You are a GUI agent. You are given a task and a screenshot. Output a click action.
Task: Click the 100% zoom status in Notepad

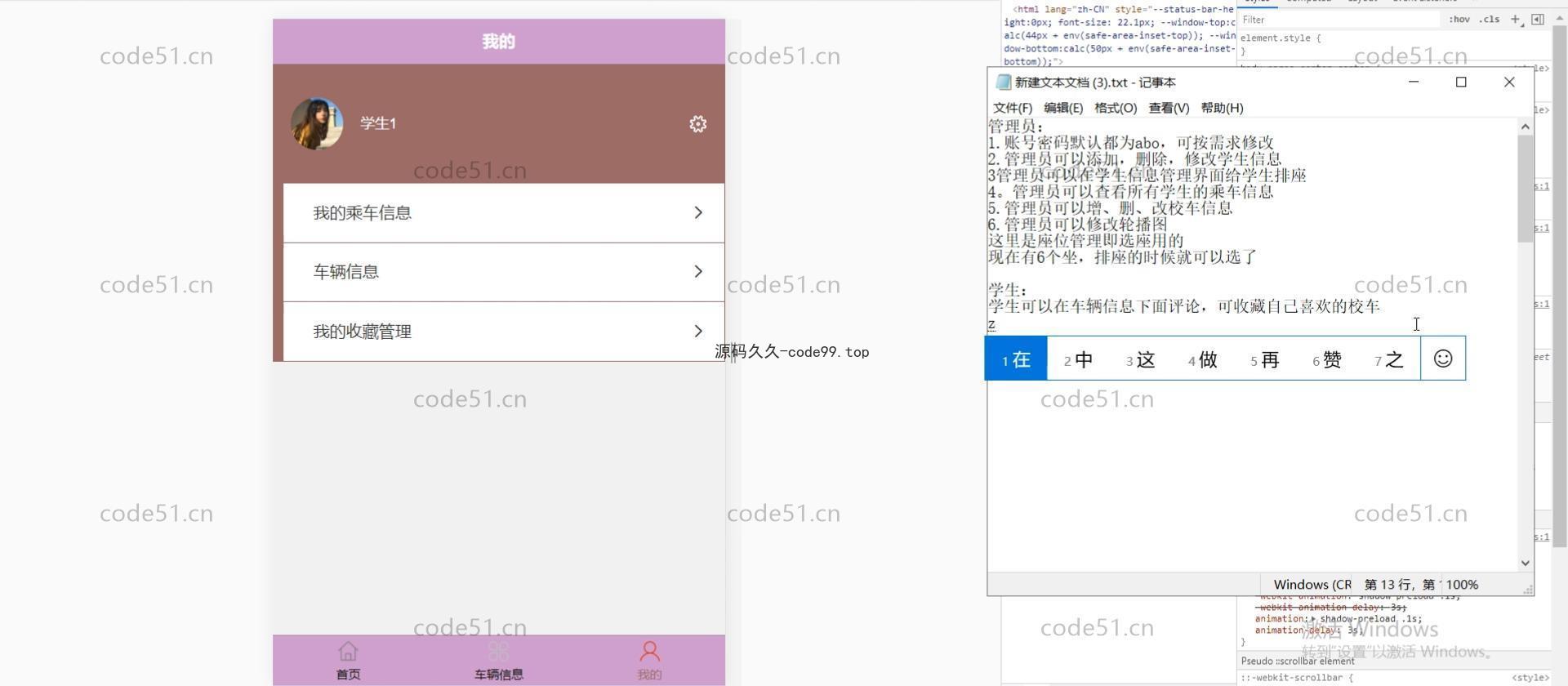(1462, 585)
